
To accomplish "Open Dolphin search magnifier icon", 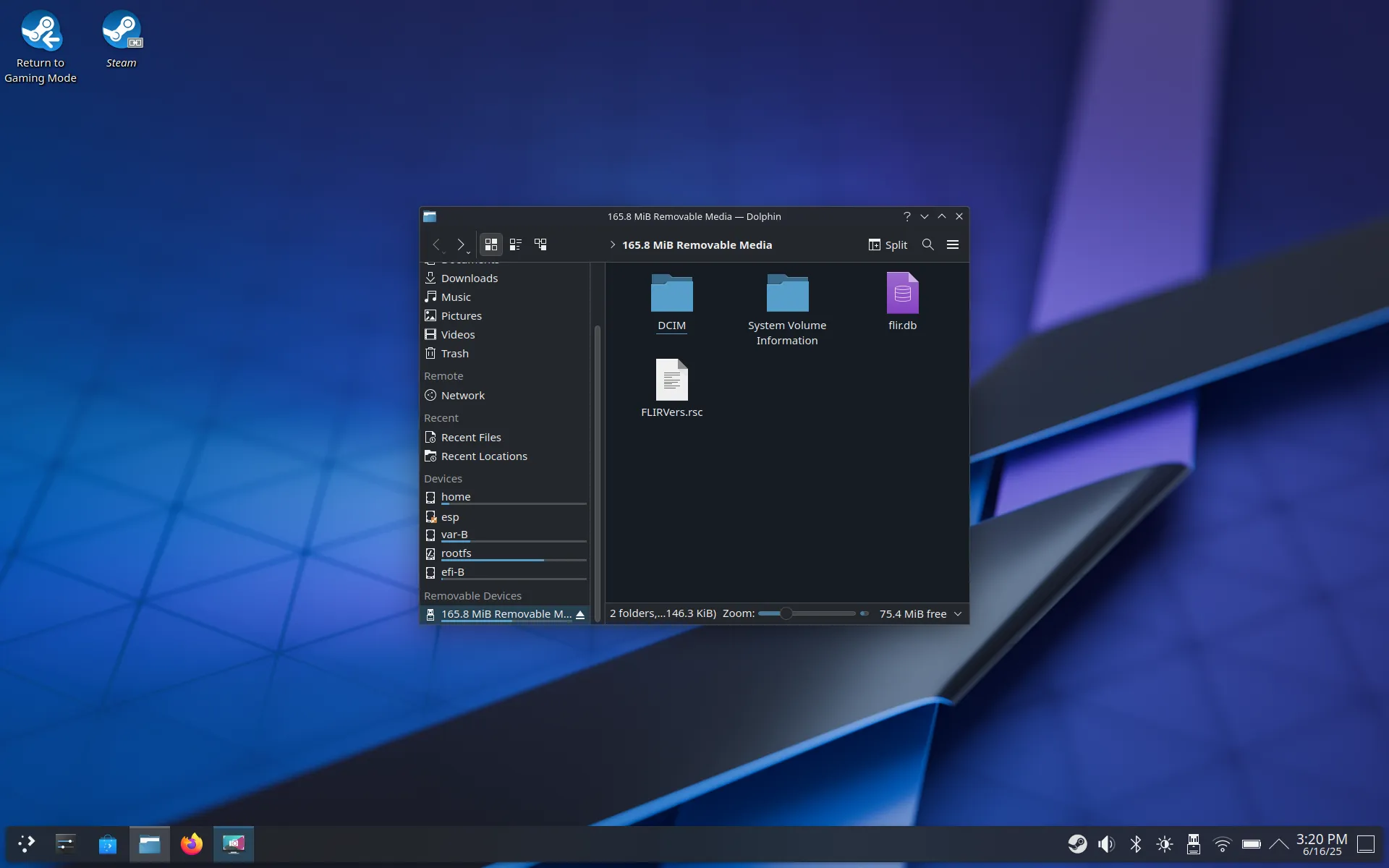I will pyautogui.click(x=927, y=244).
